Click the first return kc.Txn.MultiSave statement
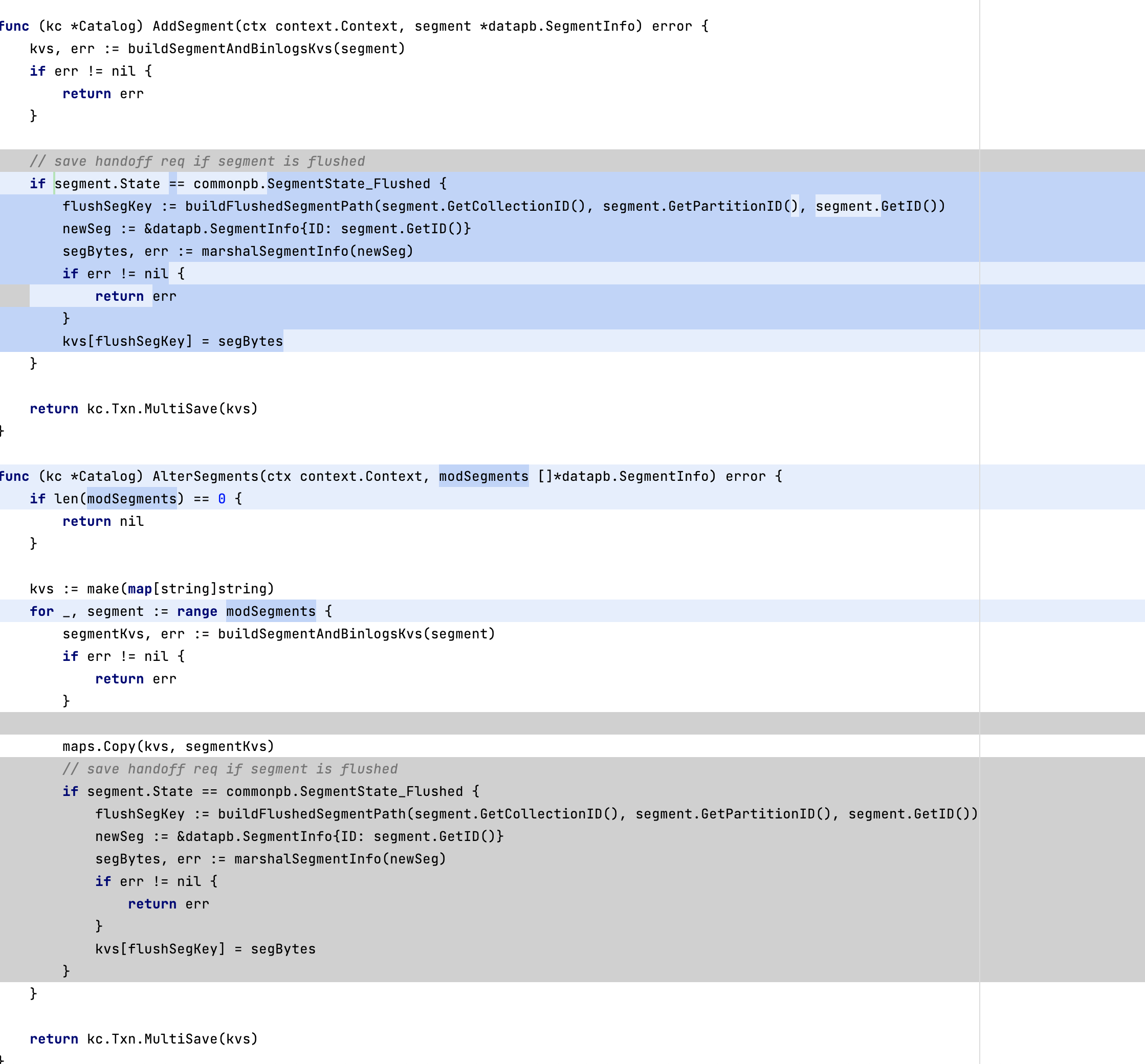Viewport: 1145px width, 1064px height. (144, 409)
